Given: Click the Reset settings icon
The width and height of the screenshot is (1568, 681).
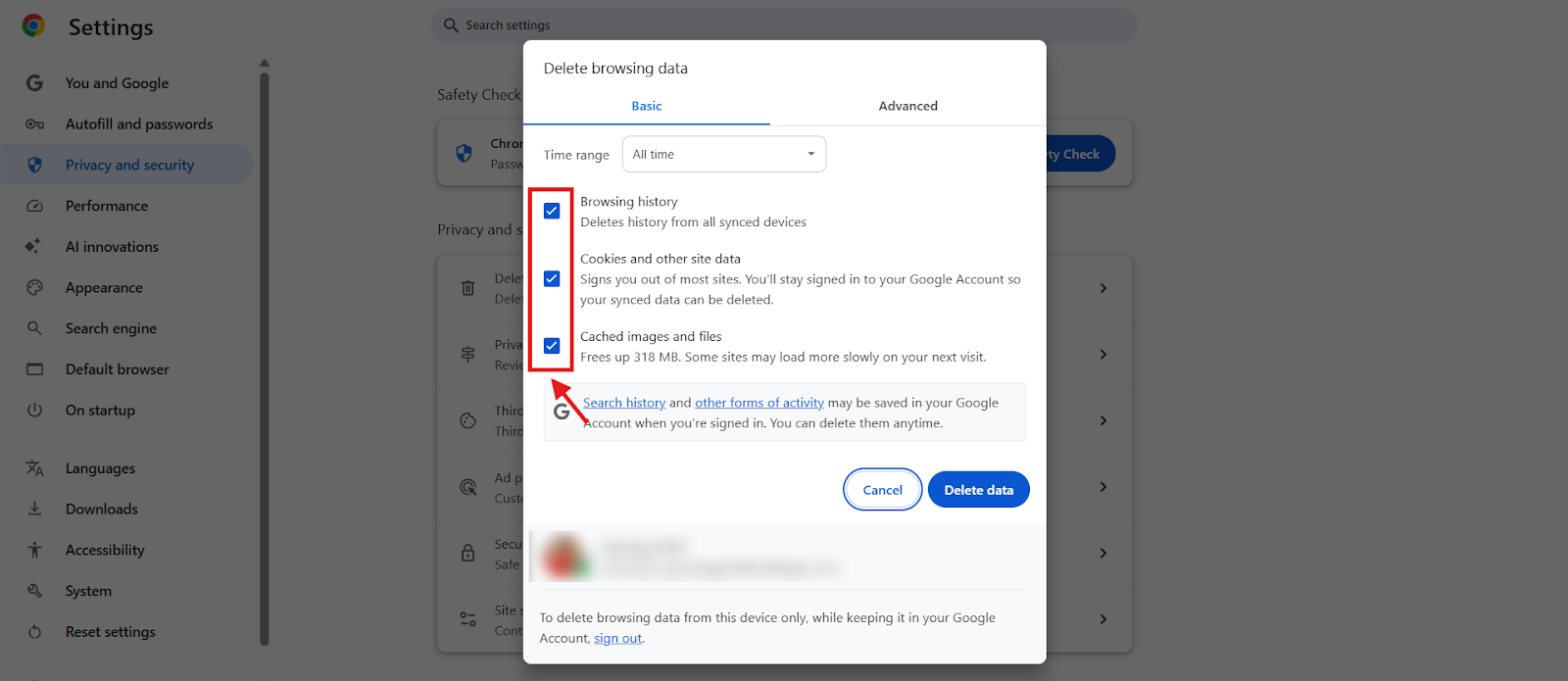Looking at the screenshot, I should (34, 632).
